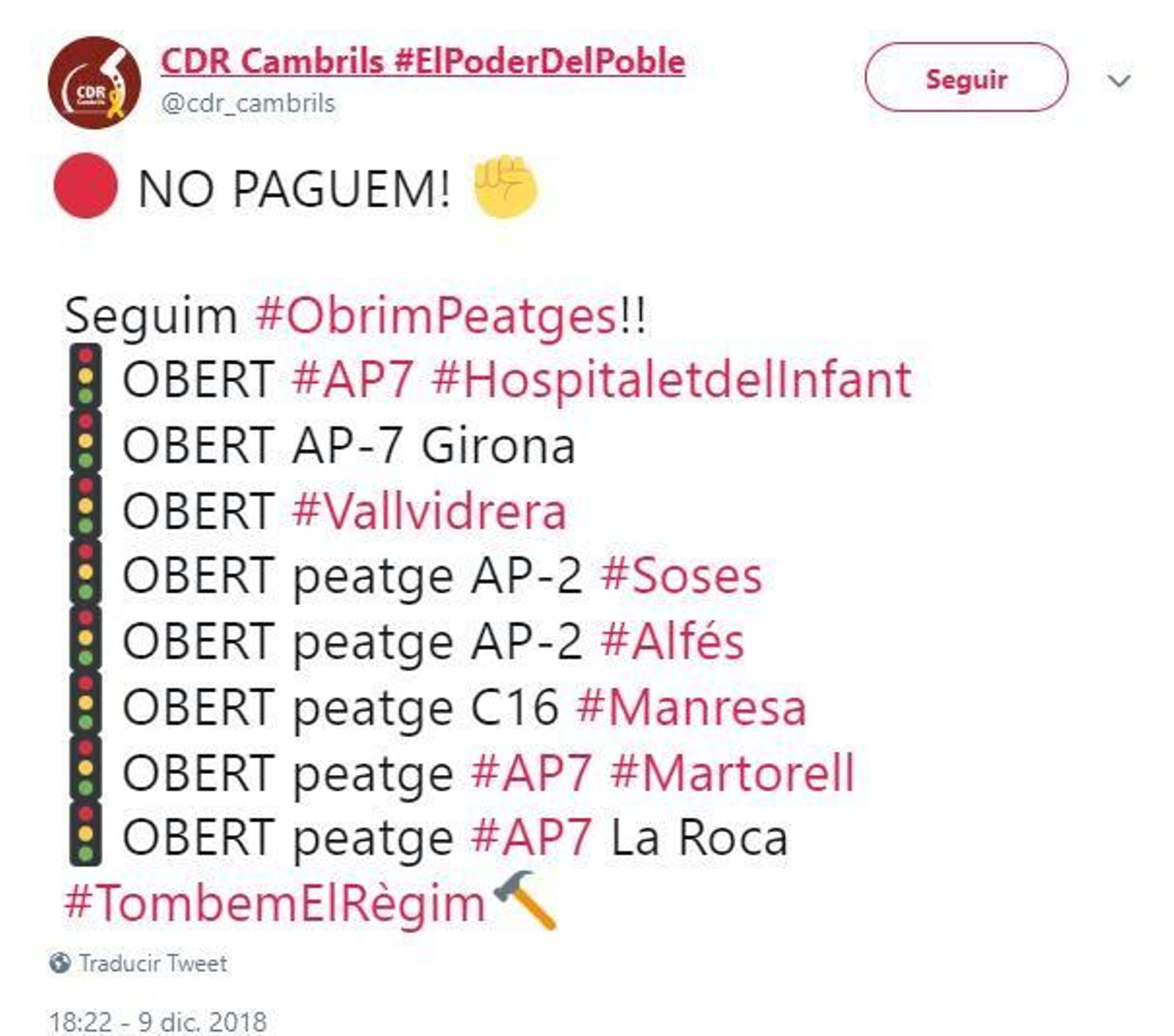Viewport: 1174px width, 1036px height.
Task: Open the #HospitaletdelInfant hashtag
Action: [x=671, y=379]
